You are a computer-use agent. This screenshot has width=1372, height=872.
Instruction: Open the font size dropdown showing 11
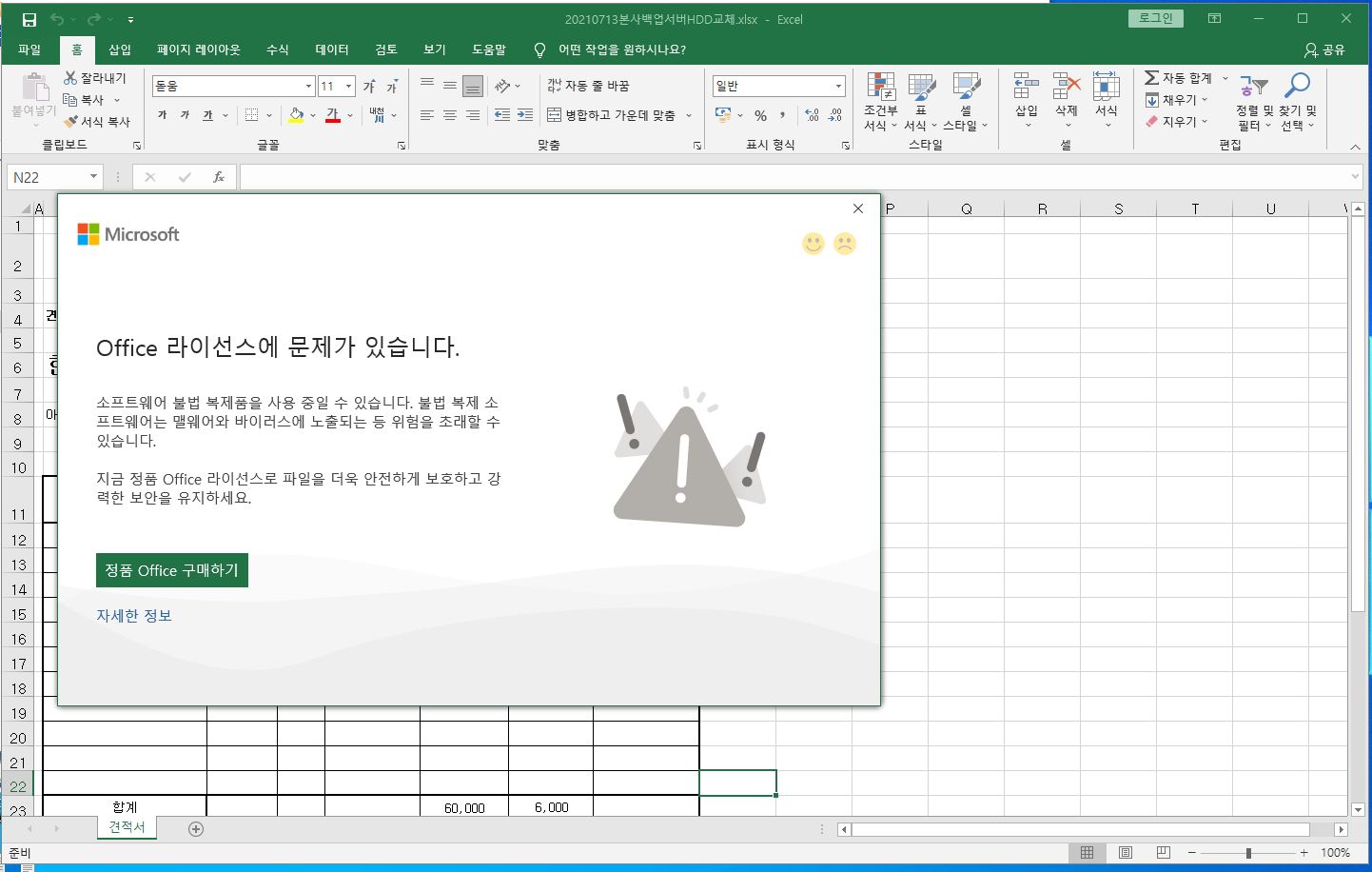[348, 86]
